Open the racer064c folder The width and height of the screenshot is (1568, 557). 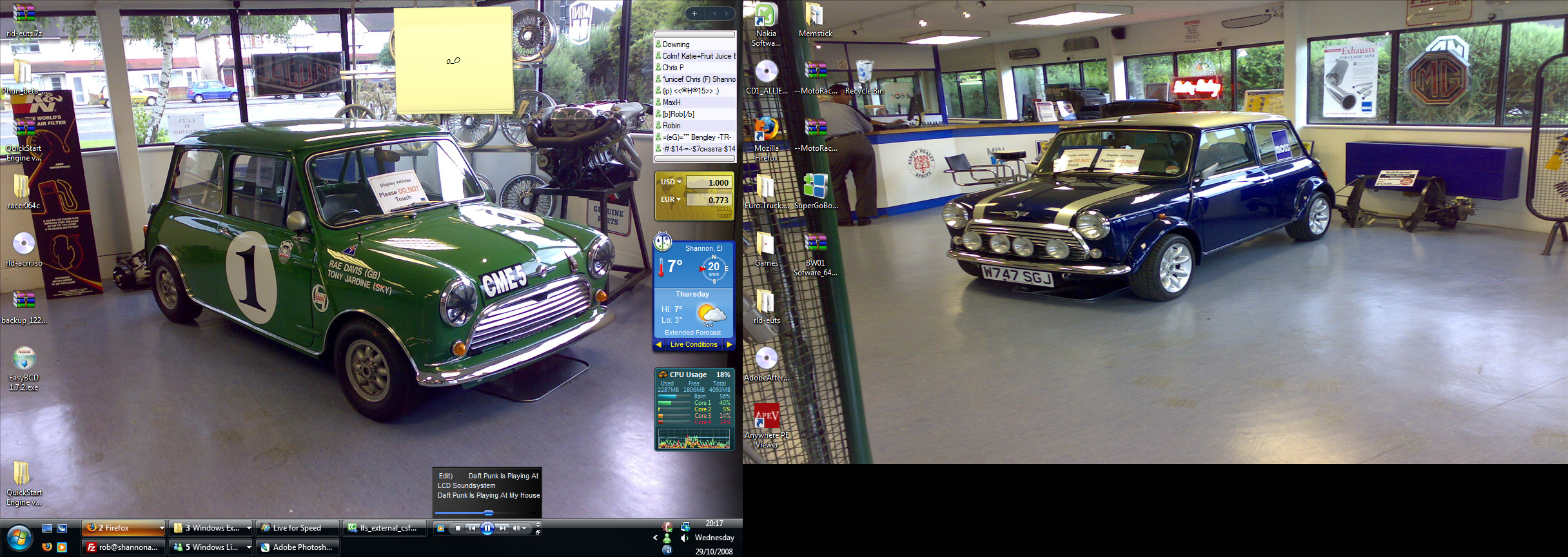[x=24, y=192]
